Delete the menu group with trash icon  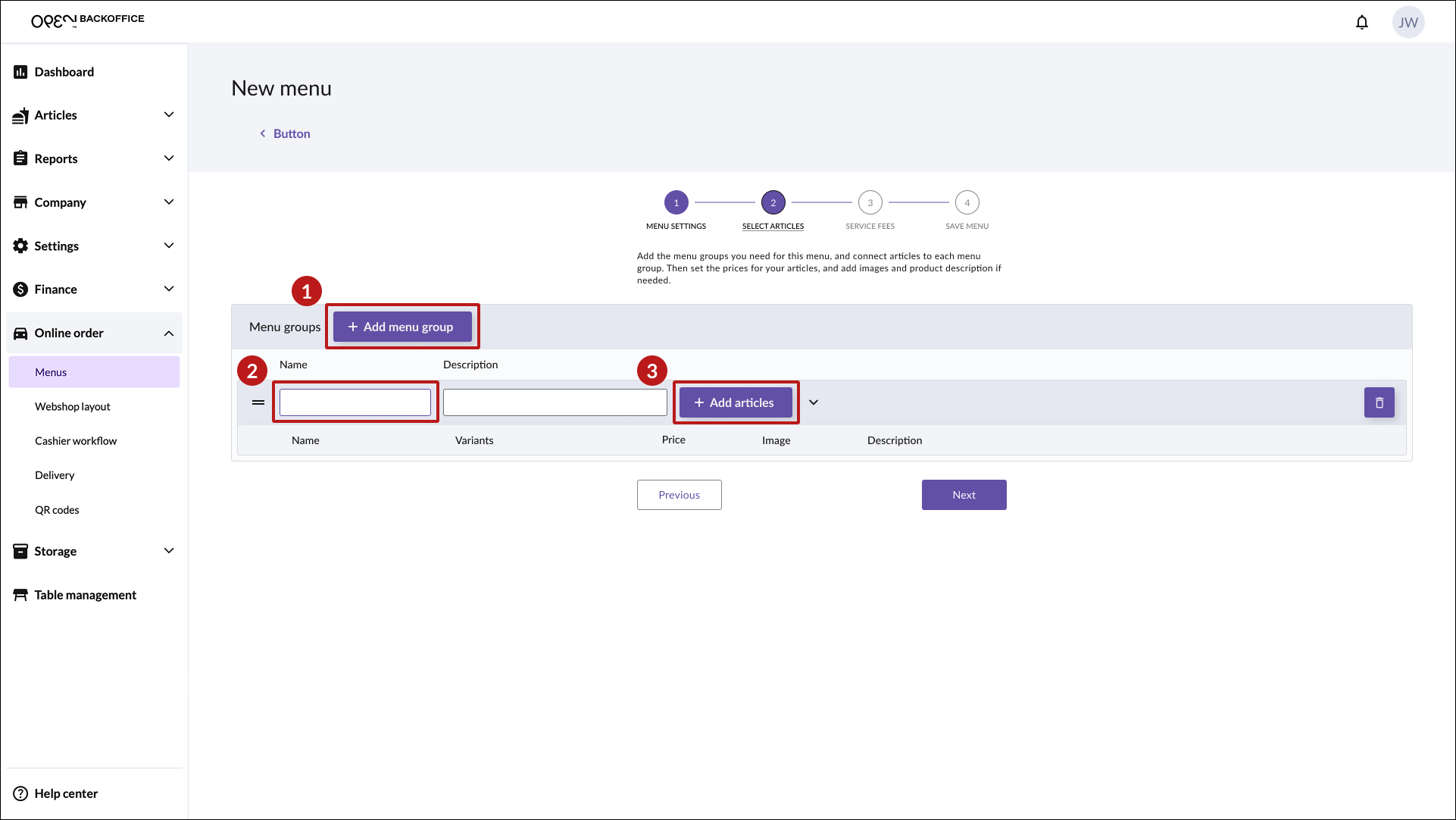click(1379, 402)
